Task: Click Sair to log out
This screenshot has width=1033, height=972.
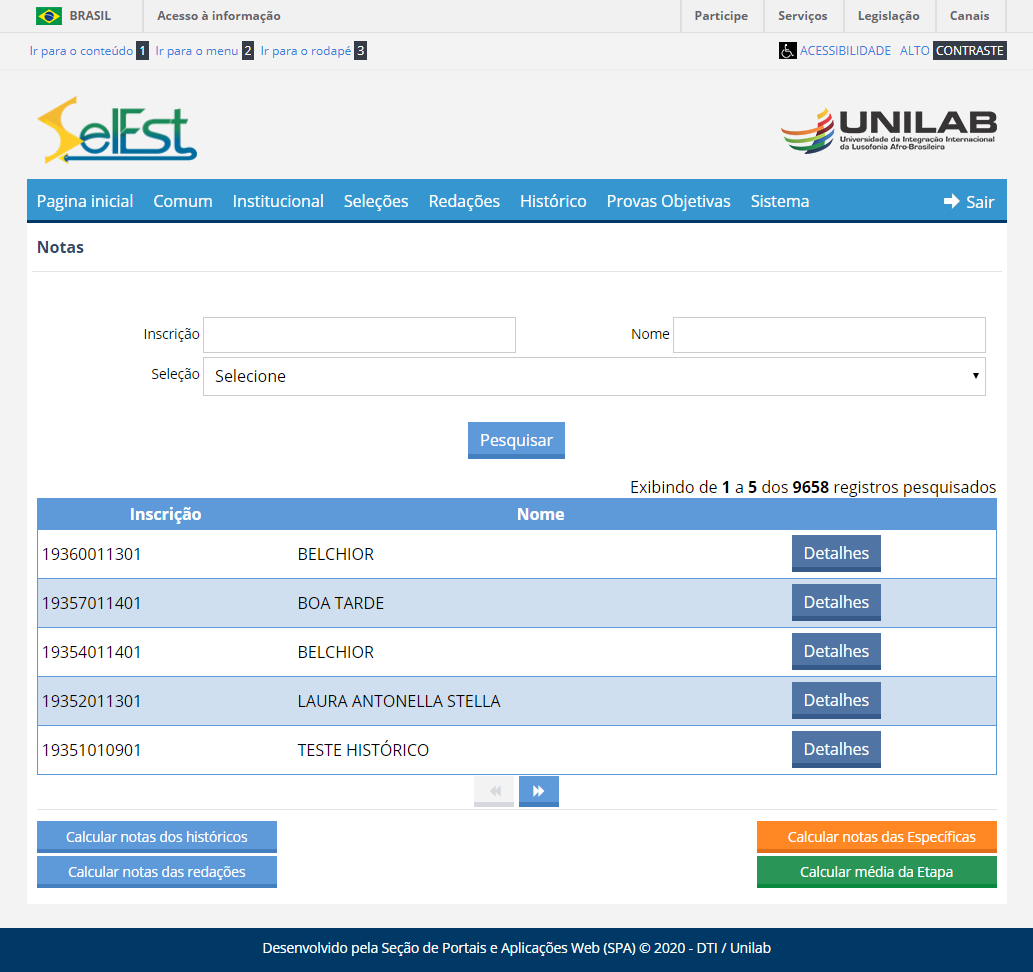Action: [x=968, y=201]
